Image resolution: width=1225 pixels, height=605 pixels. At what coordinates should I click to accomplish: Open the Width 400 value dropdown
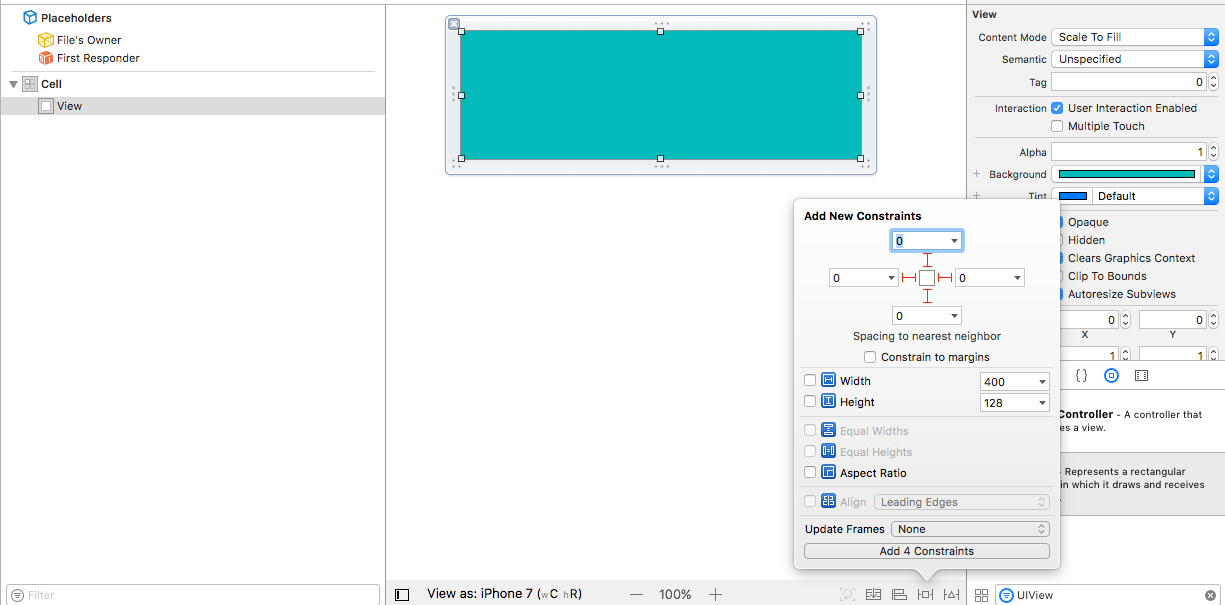point(1042,382)
